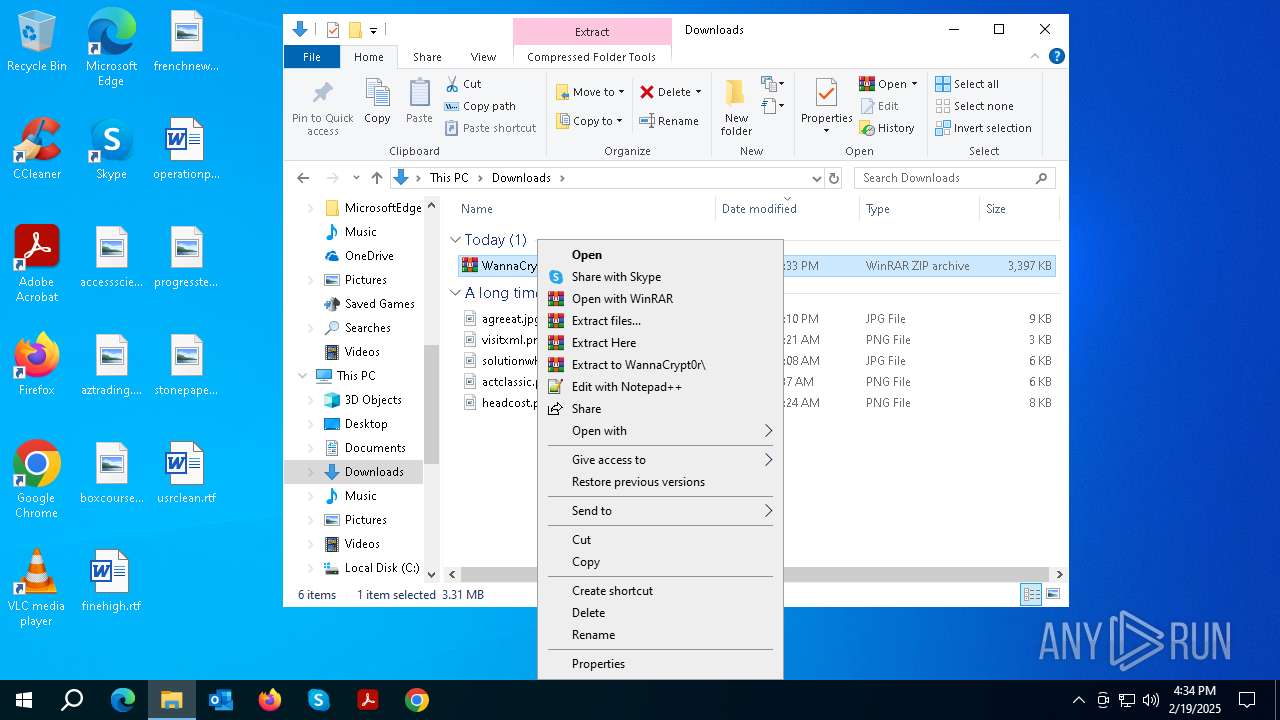Select the Recycle Bin desktop icon

point(37,41)
